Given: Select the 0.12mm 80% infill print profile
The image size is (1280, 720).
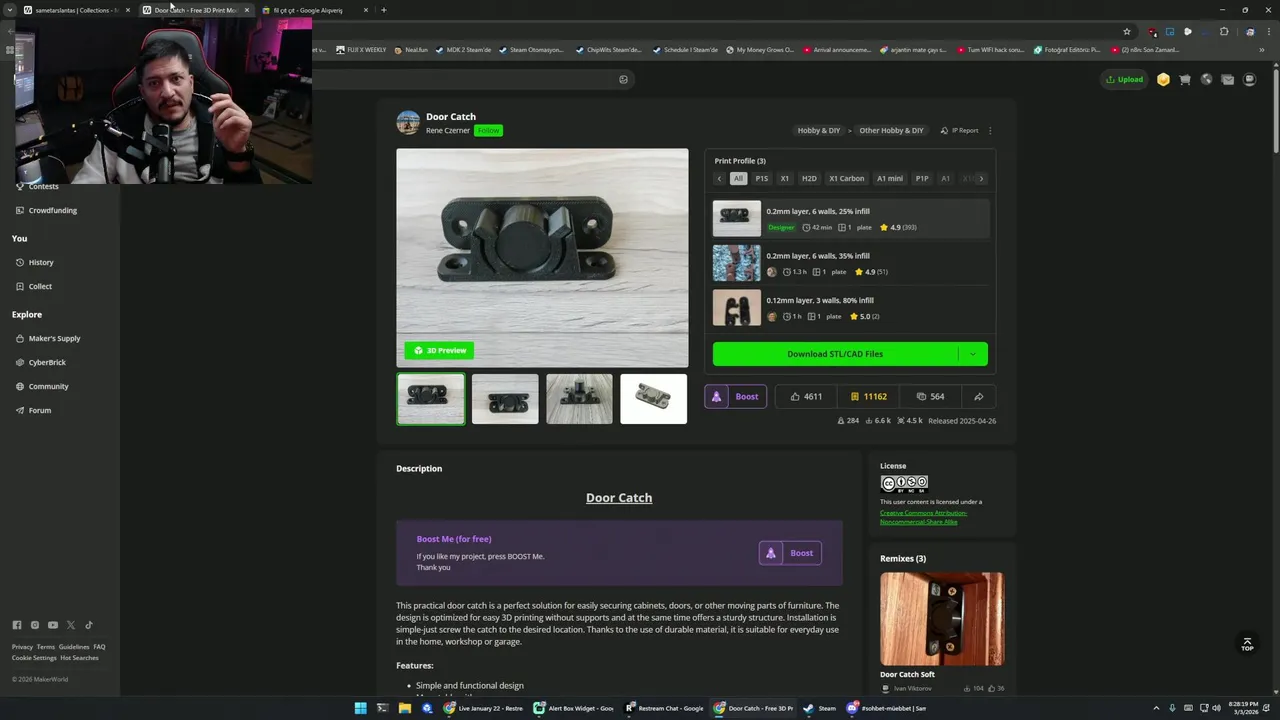Looking at the screenshot, I should tap(851, 308).
